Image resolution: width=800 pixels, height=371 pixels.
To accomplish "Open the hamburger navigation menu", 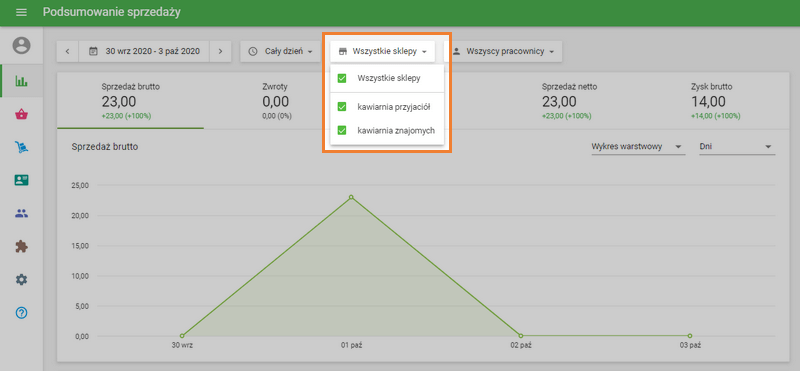I will pyautogui.click(x=21, y=12).
